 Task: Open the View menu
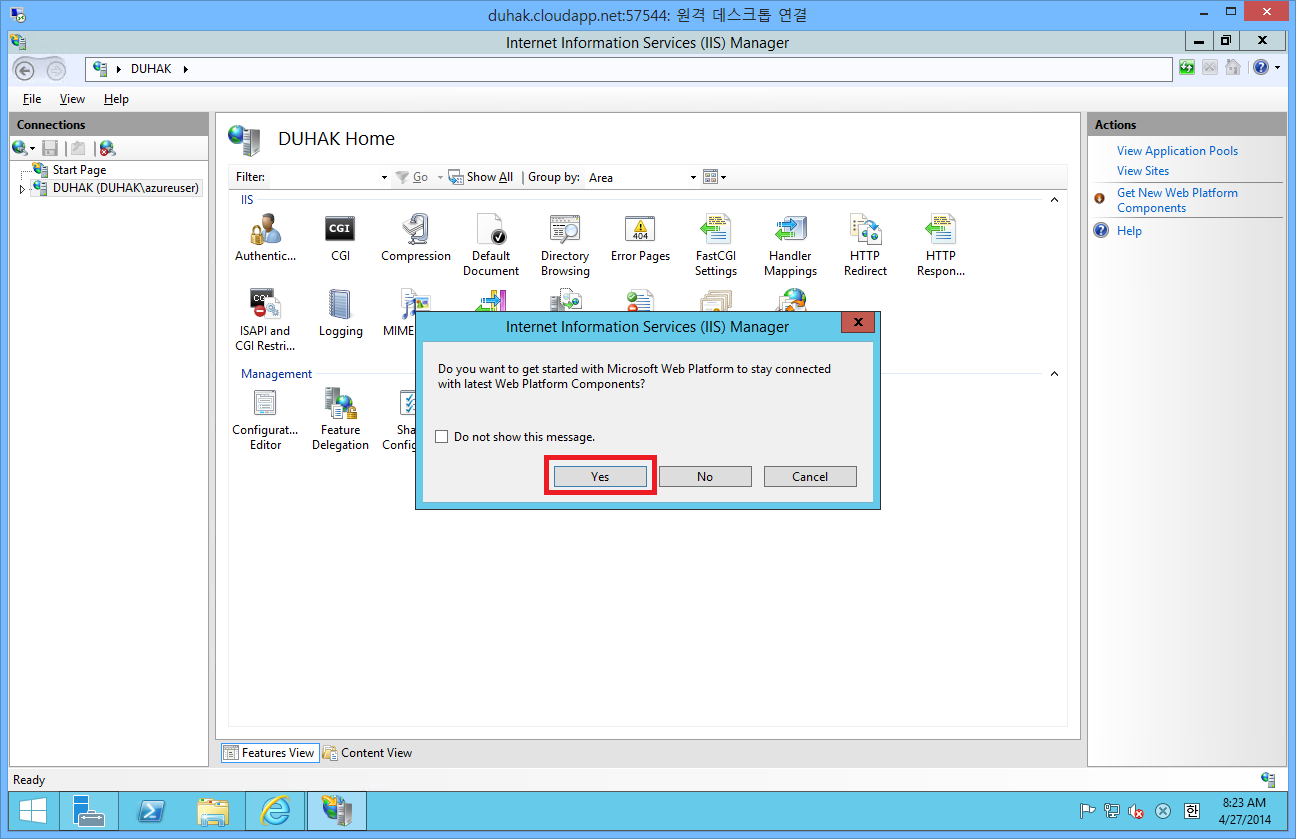tap(72, 99)
